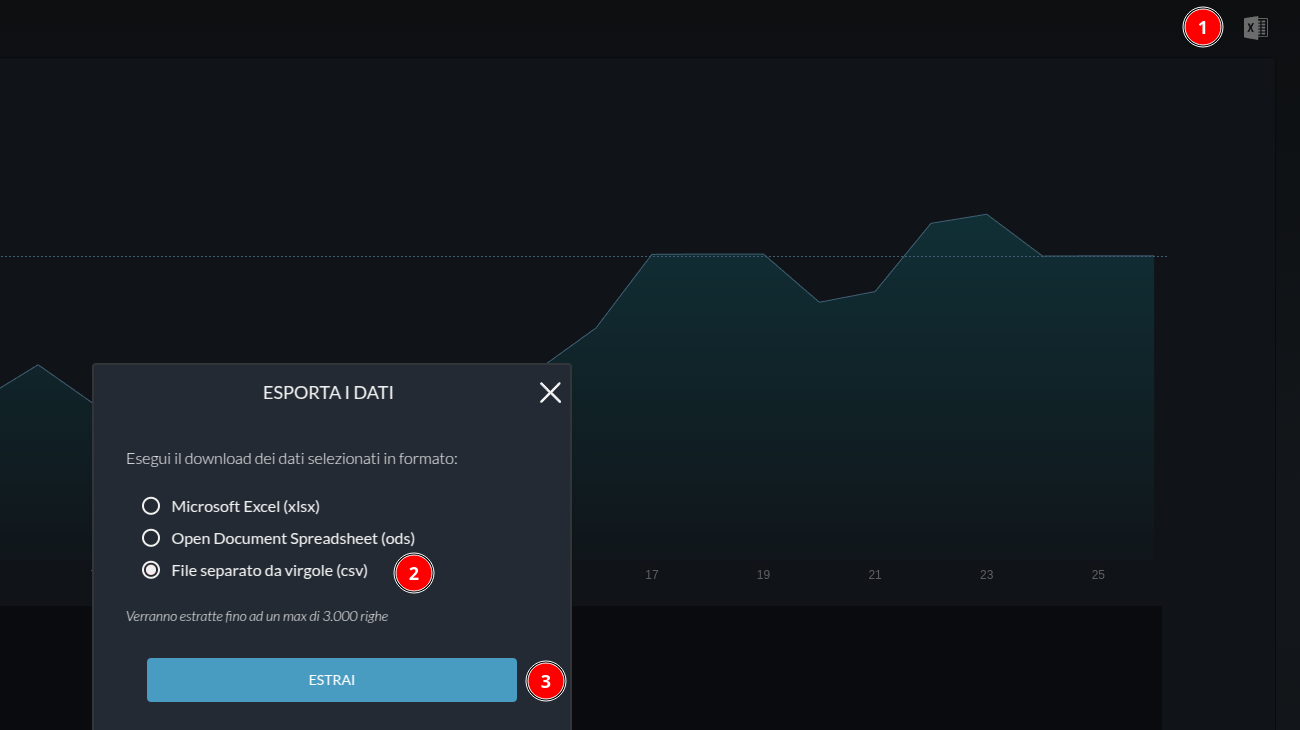Viewport: 1300px width, 730px height.
Task: Close the Esporta i dati dialog
Action: tap(550, 393)
